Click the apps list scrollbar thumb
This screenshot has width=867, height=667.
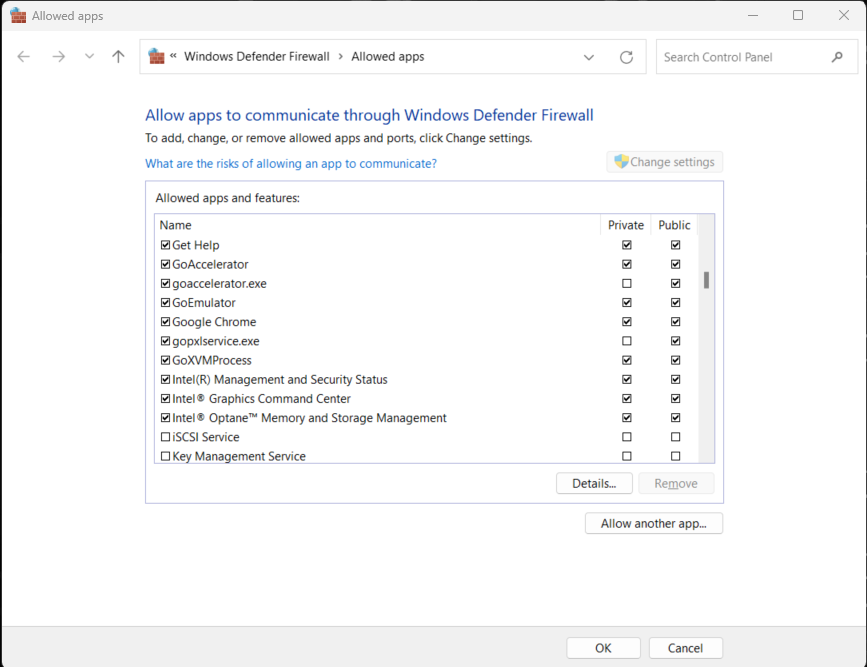[706, 280]
